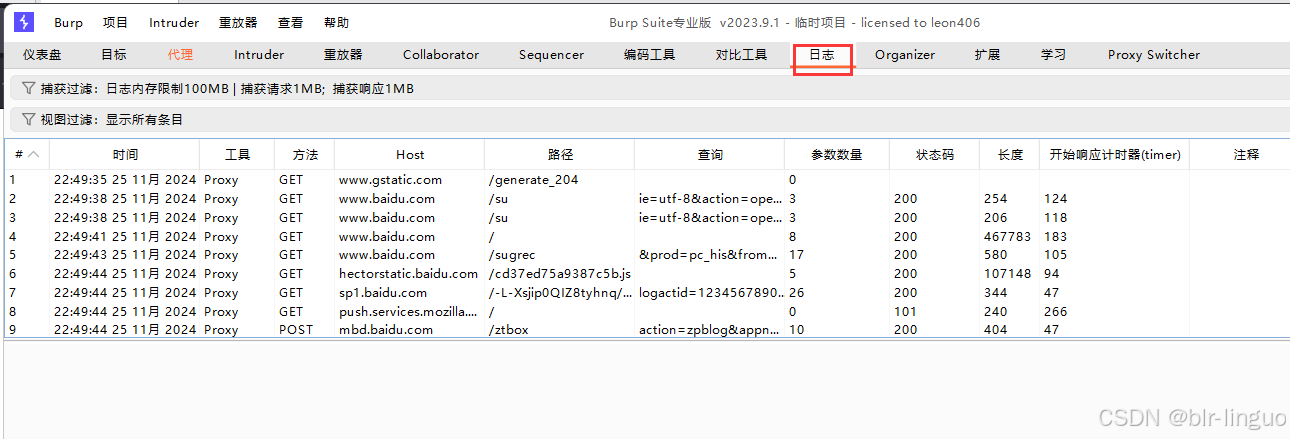Select the &prod=pc_his&from query cell
Viewport: 1290px width, 439px height.
point(710,255)
